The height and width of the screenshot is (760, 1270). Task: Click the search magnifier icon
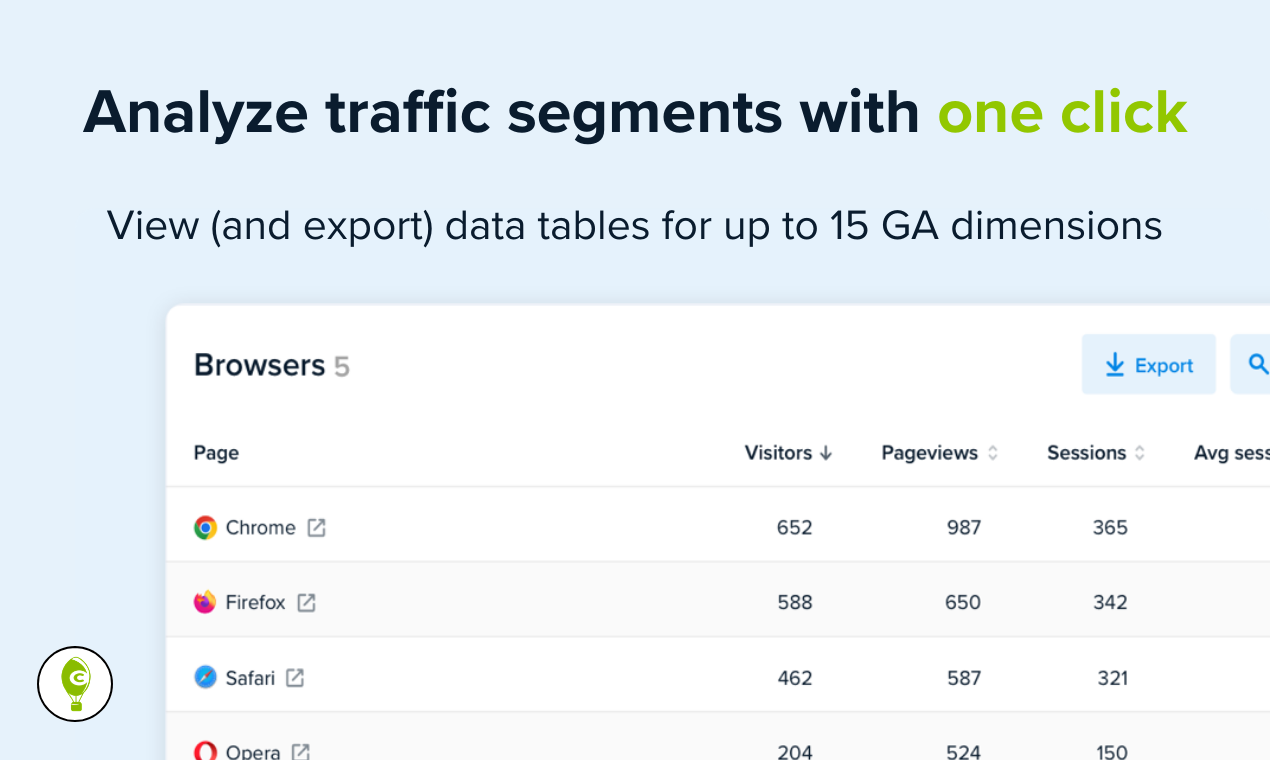point(1258,364)
